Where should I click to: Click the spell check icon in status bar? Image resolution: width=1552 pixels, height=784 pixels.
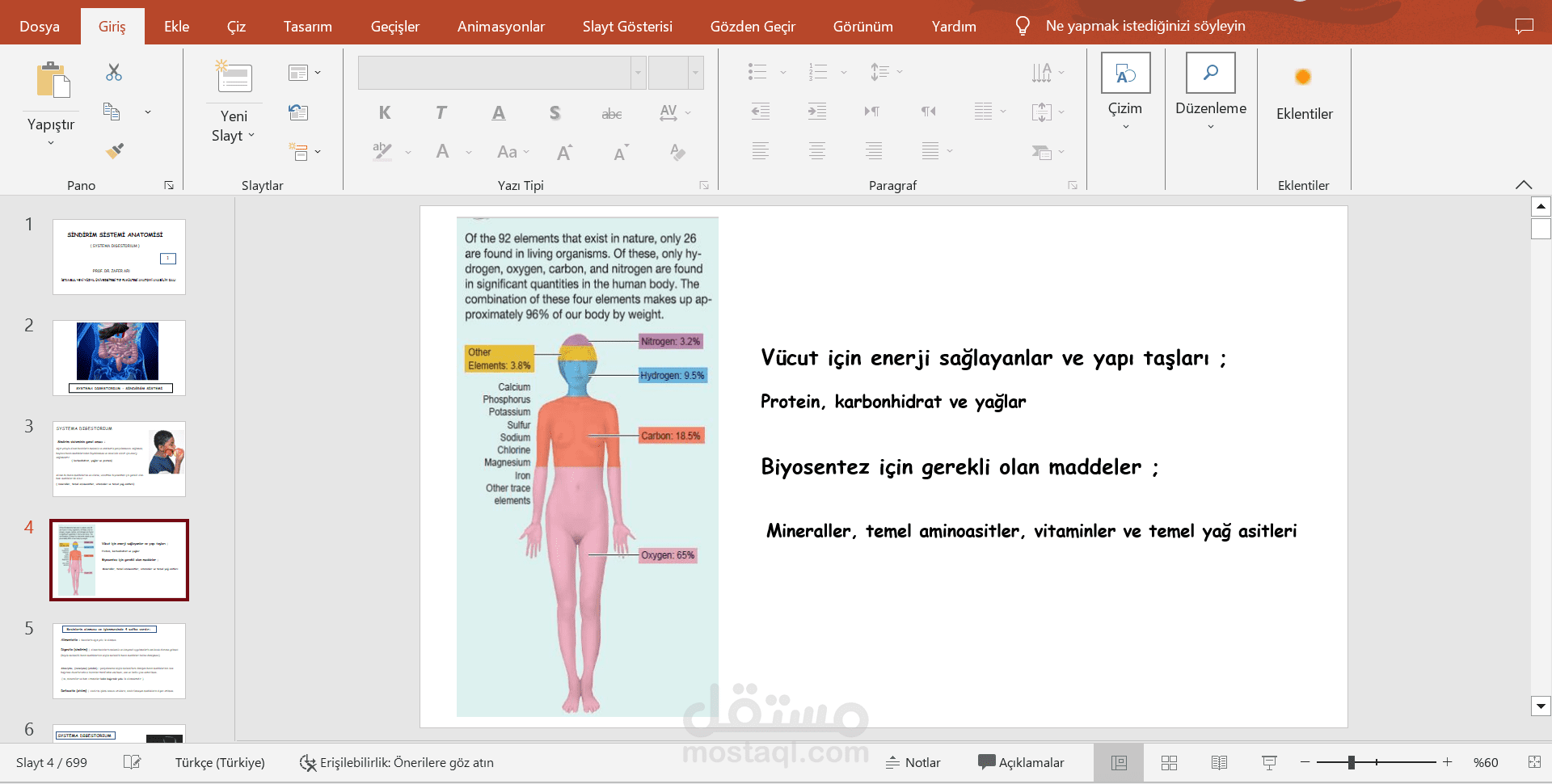[132, 762]
